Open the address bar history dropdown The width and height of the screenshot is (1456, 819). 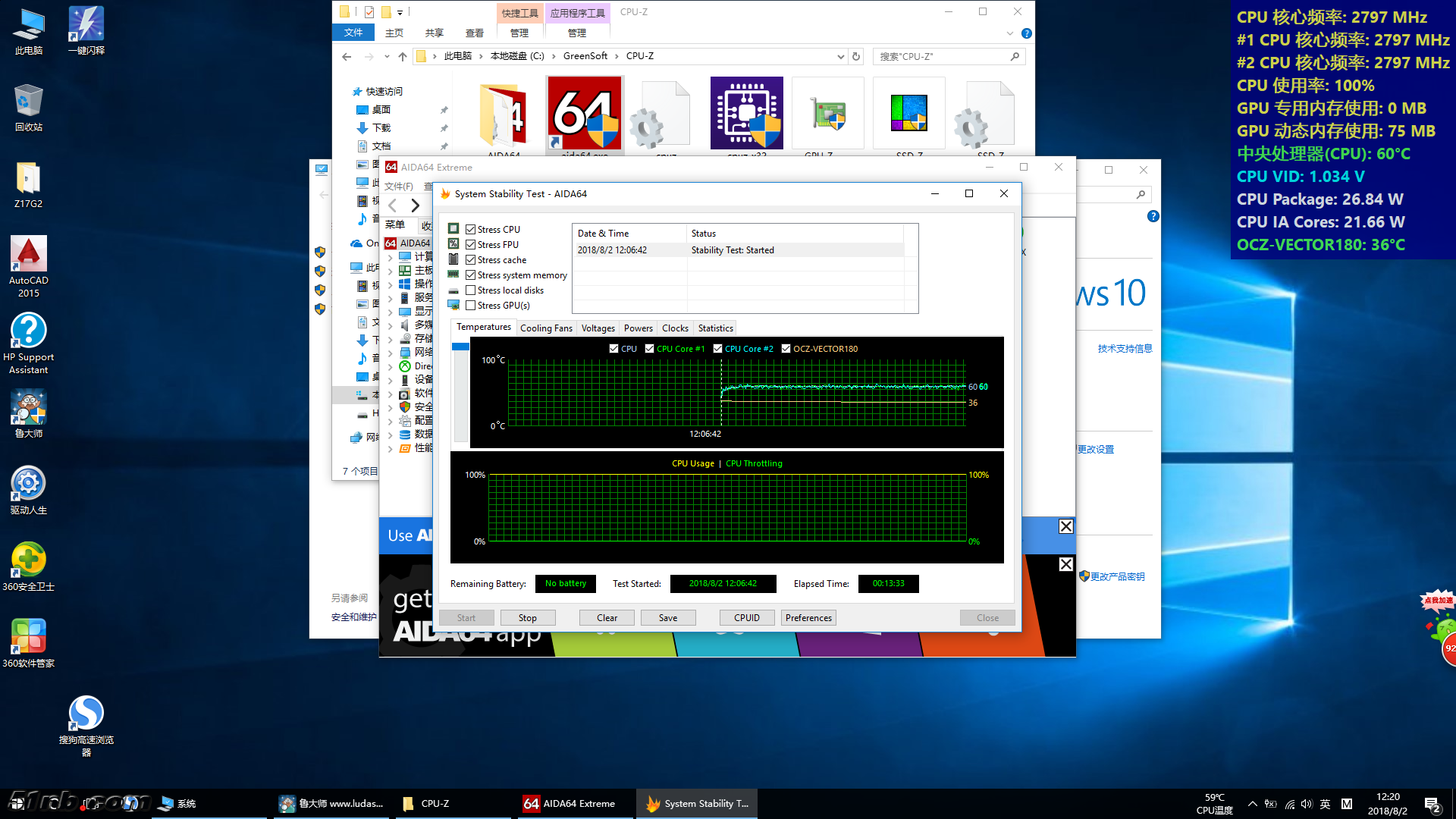tap(840, 57)
